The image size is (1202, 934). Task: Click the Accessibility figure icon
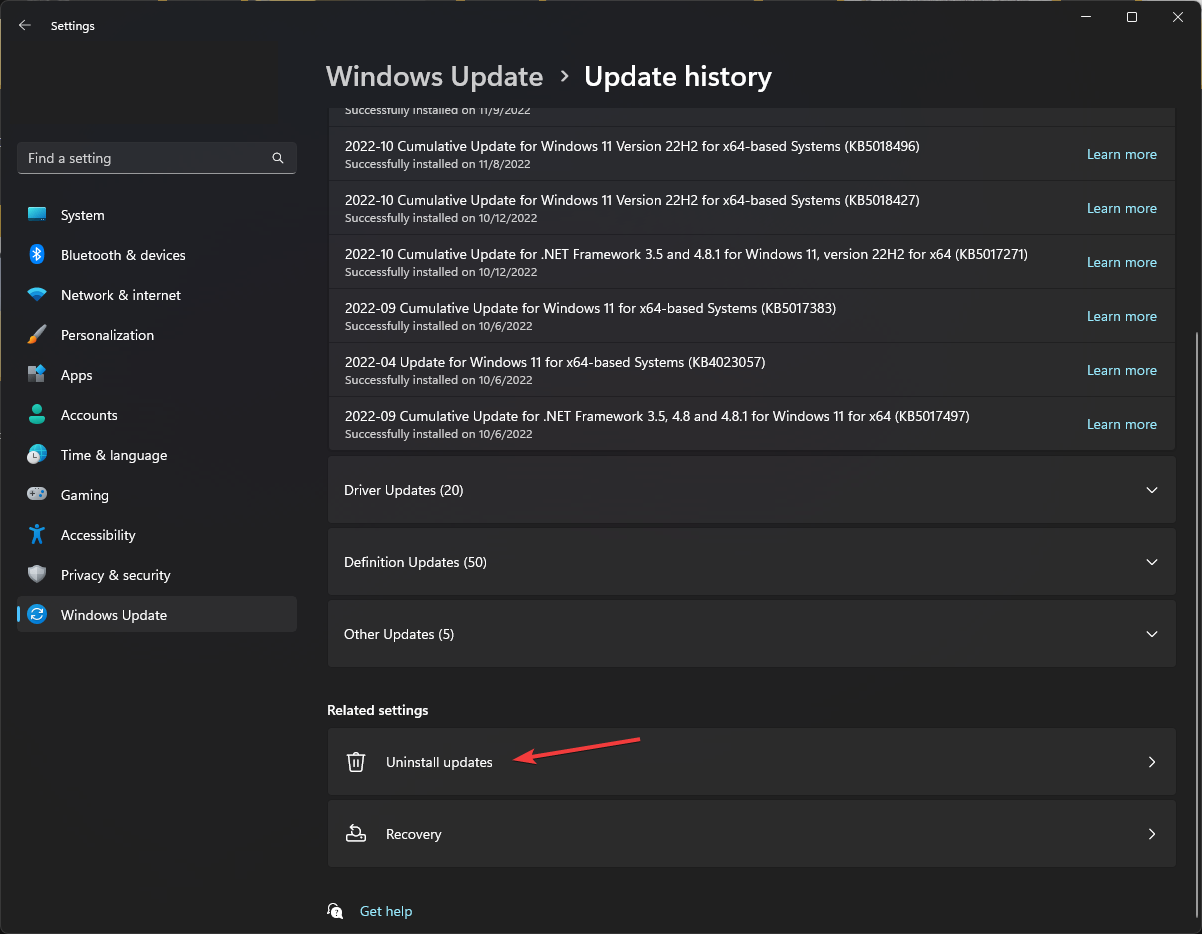(x=37, y=535)
